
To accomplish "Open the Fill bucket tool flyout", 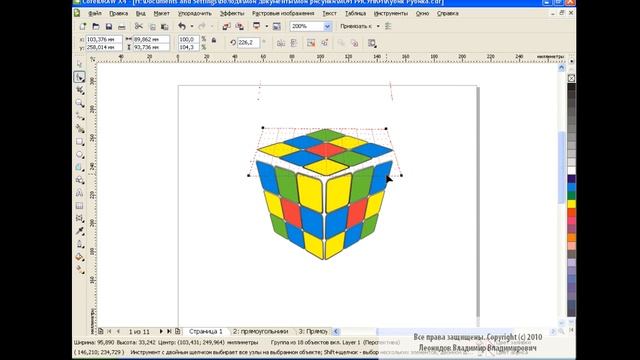I will coord(80,257).
